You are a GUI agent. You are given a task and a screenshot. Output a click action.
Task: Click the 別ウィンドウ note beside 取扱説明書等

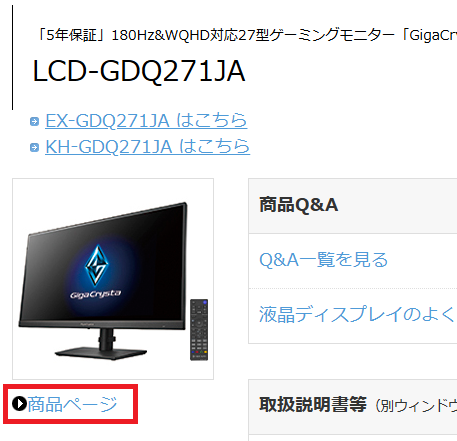point(416,406)
